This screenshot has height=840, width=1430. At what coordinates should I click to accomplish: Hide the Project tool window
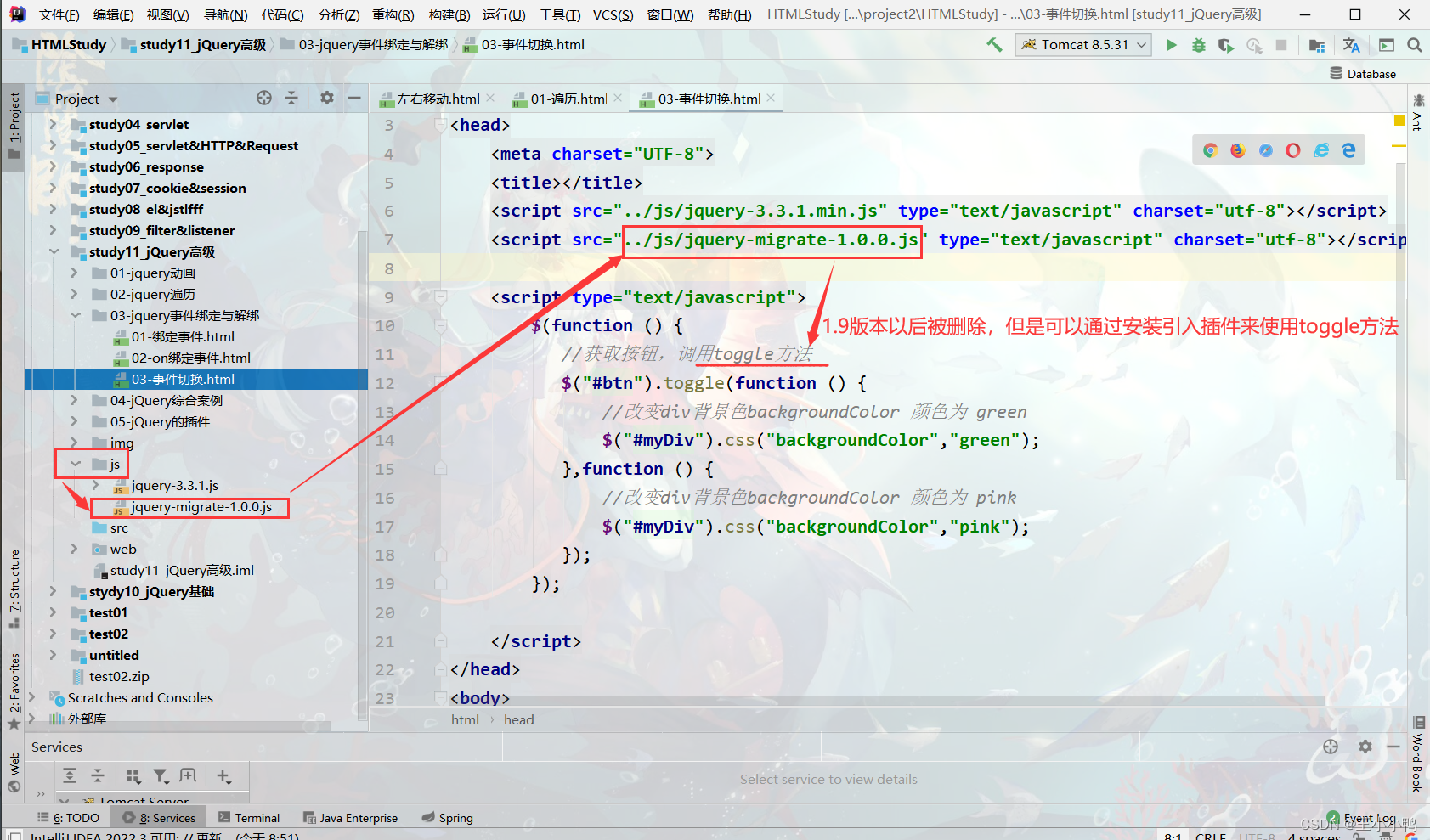pyautogui.click(x=354, y=99)
